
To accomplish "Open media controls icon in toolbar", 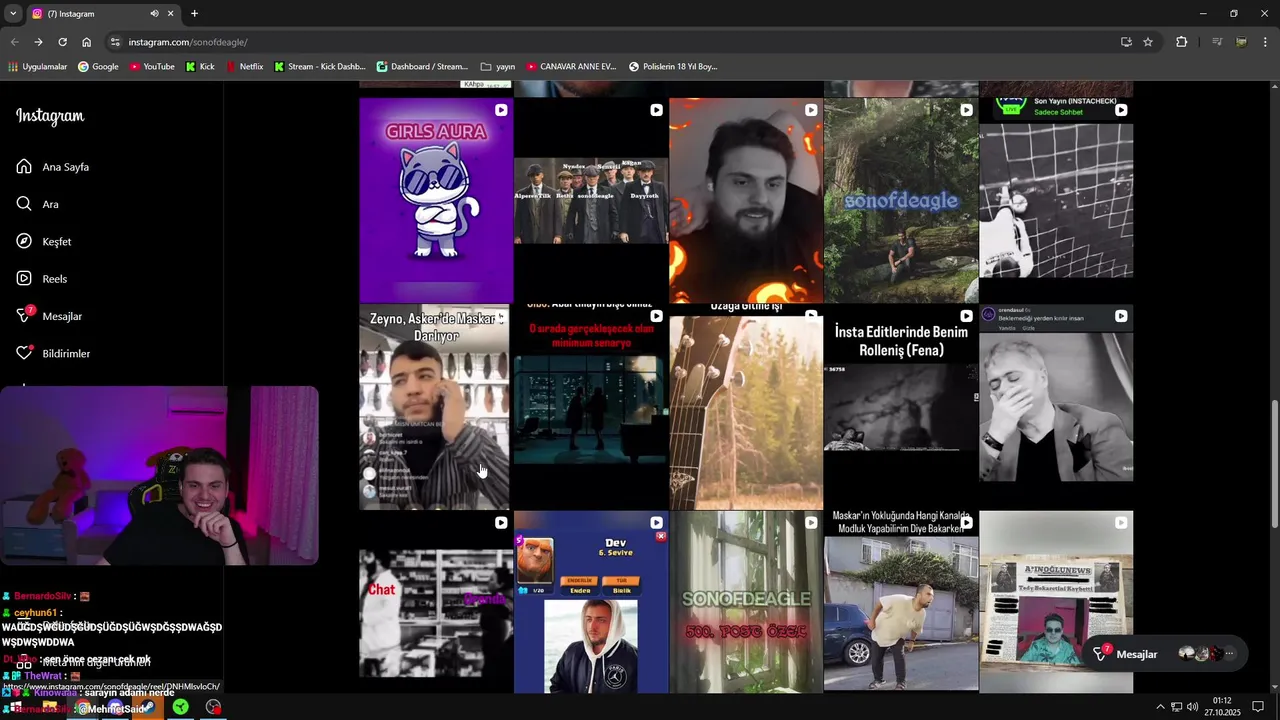I will (x=1217, y=42).
